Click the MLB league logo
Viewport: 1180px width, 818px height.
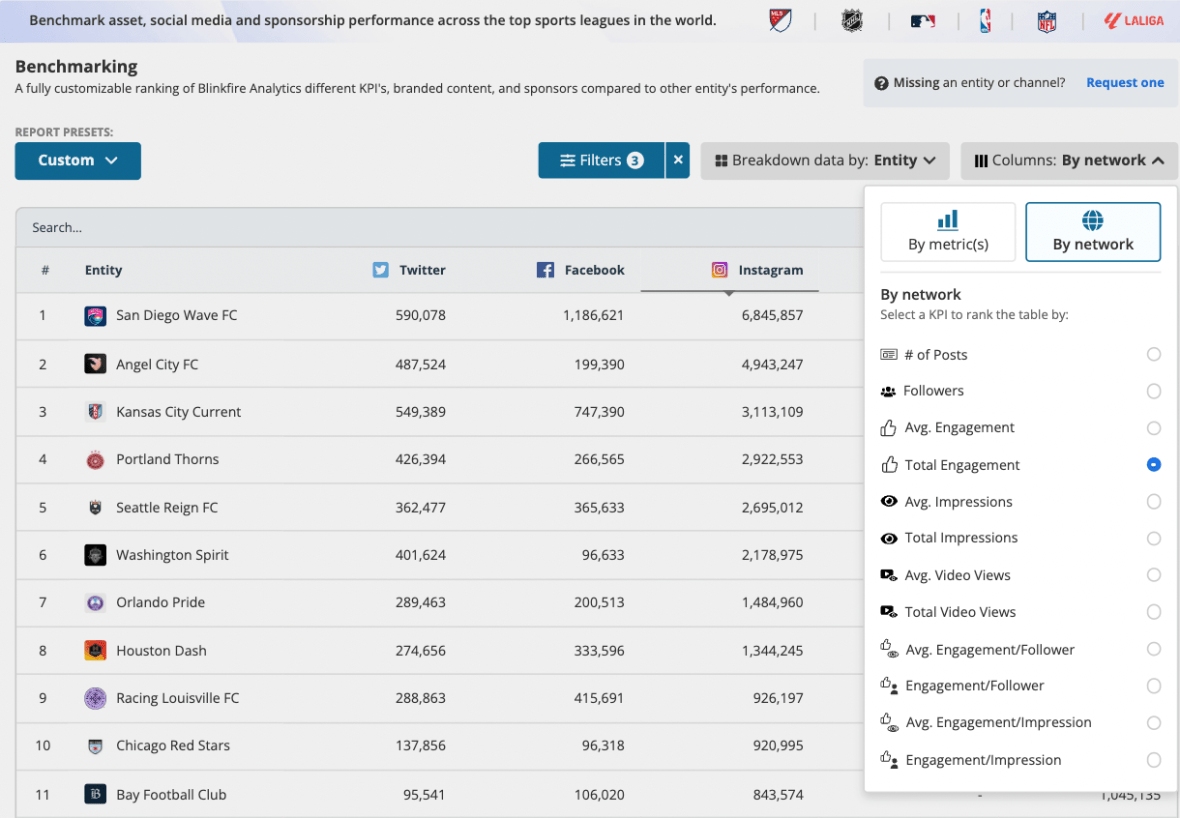click(x=922, y=20)
